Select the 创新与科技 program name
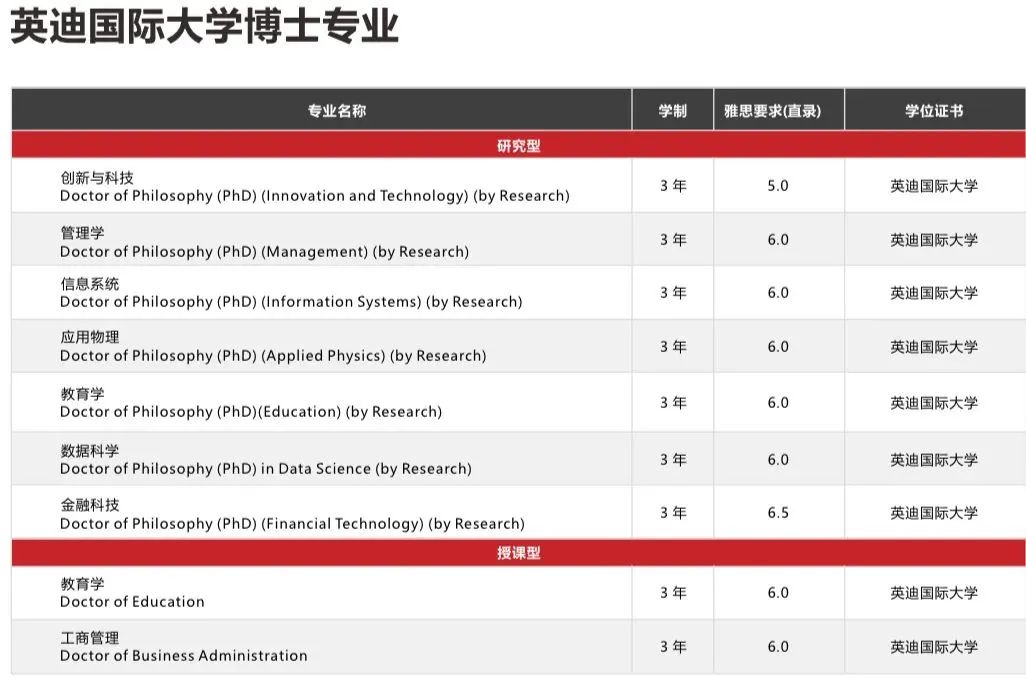 click(97, 178)
